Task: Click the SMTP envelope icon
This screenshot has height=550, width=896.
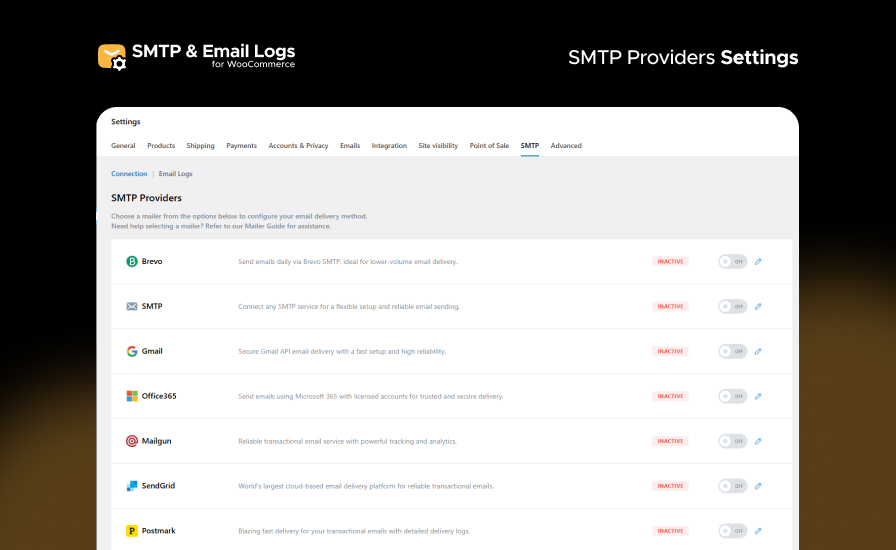Action: (x=131, y=306)
